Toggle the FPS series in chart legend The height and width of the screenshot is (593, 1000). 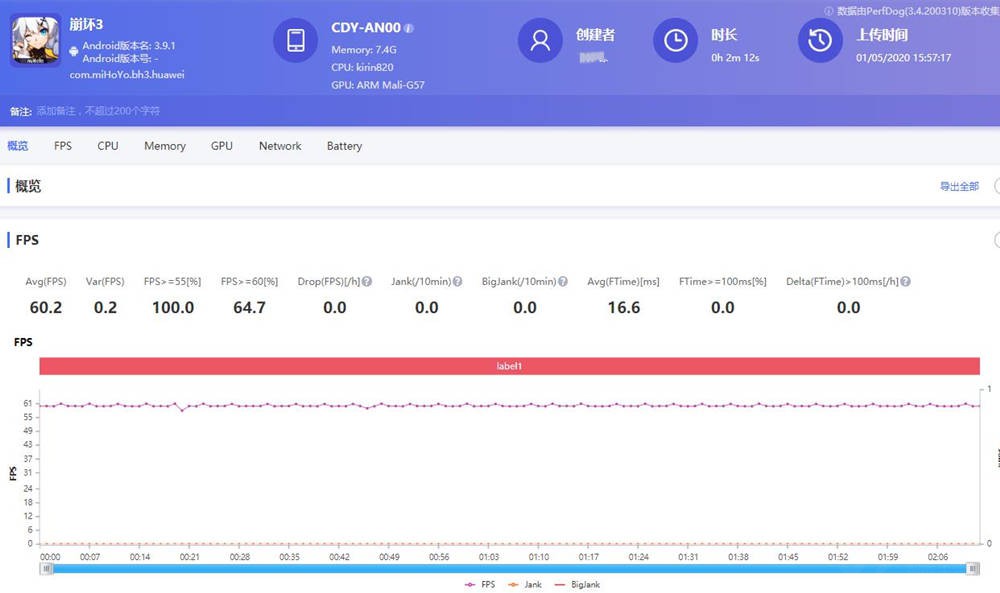(x=480, y=584)
